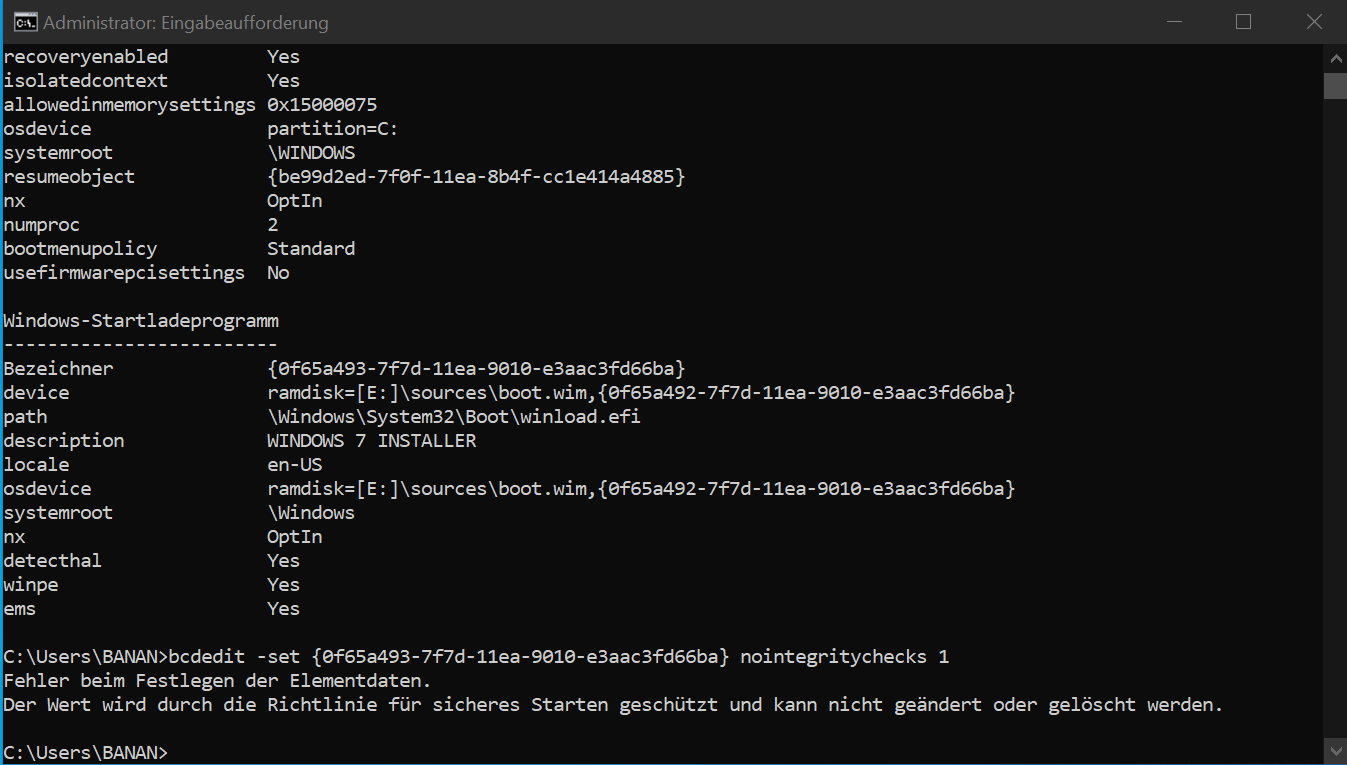The height and width of the screenshot is (765, 1347).
Task: Maximize the Eingabeaufforderung window
Action: coord(1243,22)
